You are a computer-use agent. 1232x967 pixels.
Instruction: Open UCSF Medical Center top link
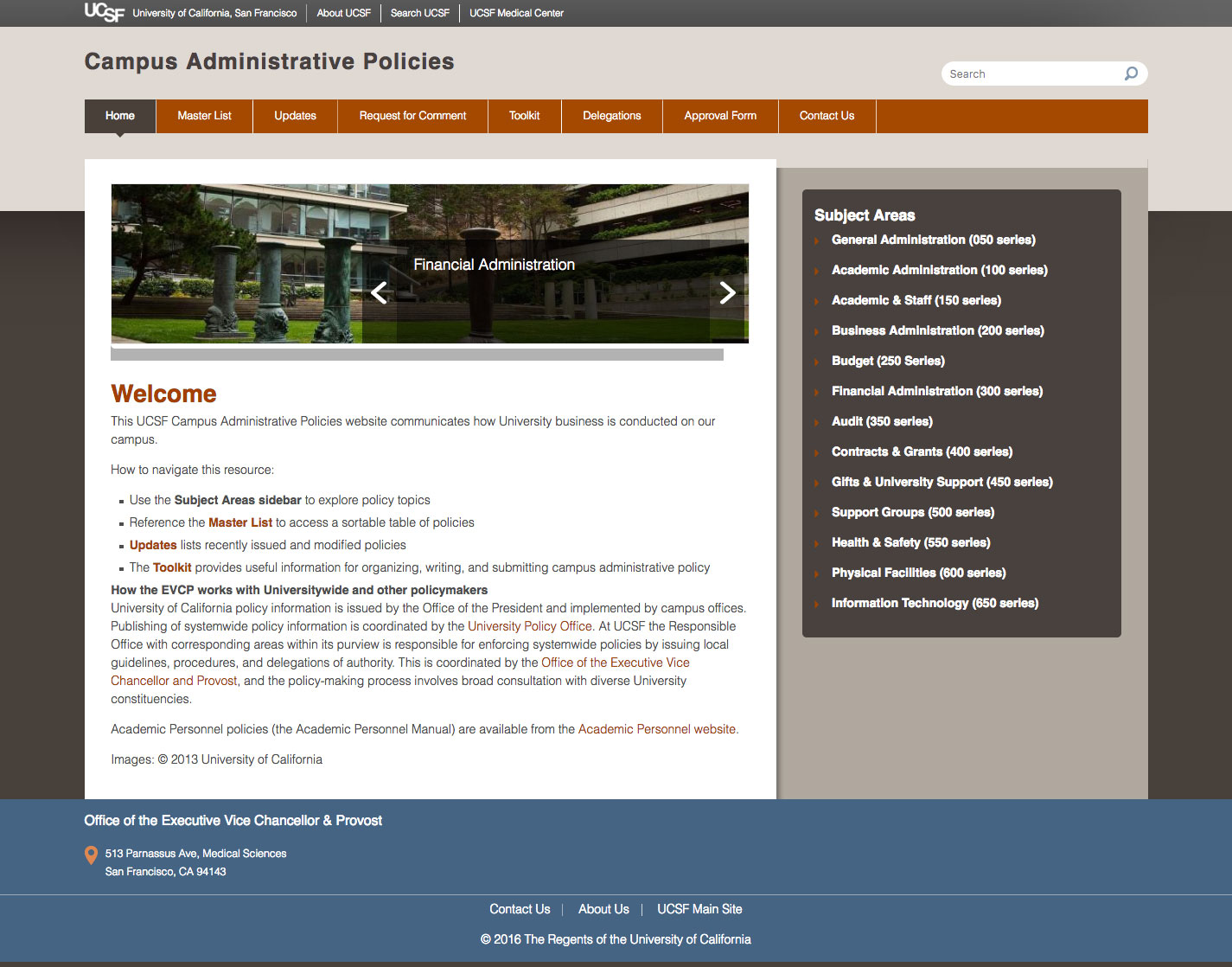[516, 13]
